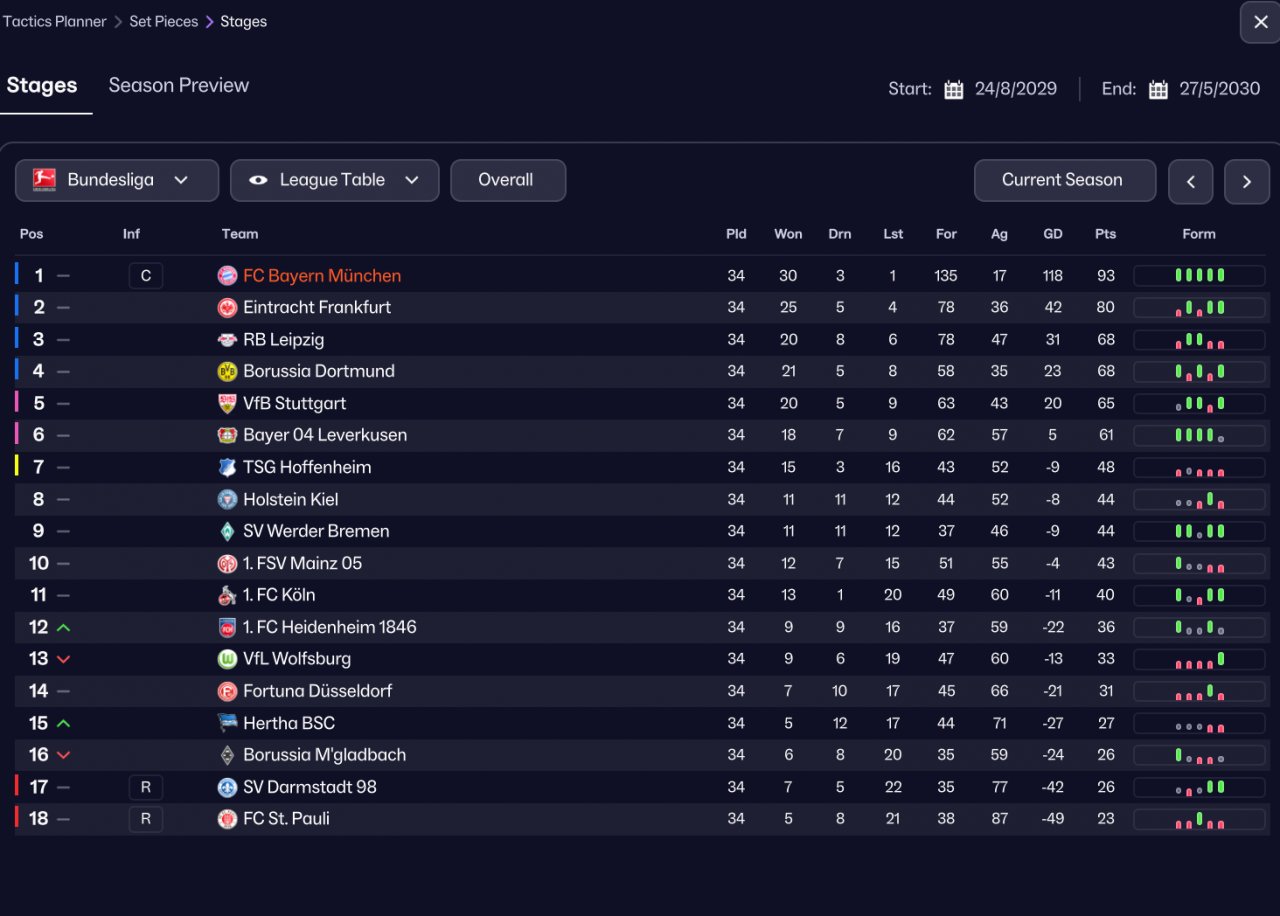Open the End date calendar icon
The height and width of the screenshot is (916, 1280).
pos(1158,89)
